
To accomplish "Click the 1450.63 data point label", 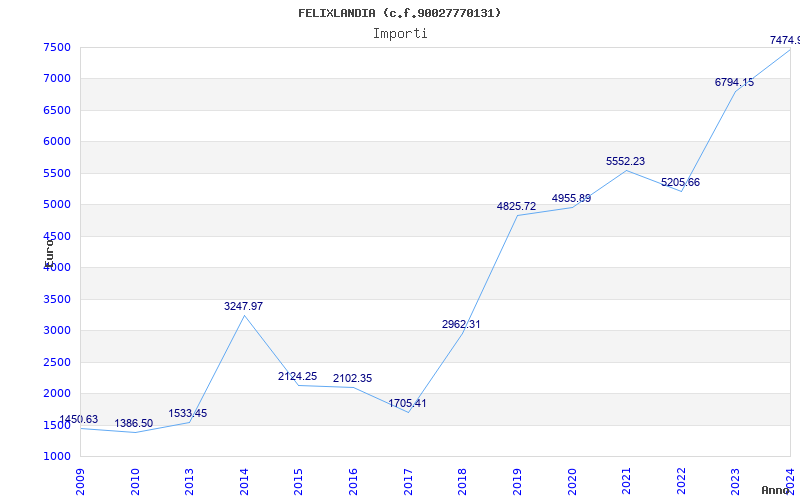I will point(79,420).
